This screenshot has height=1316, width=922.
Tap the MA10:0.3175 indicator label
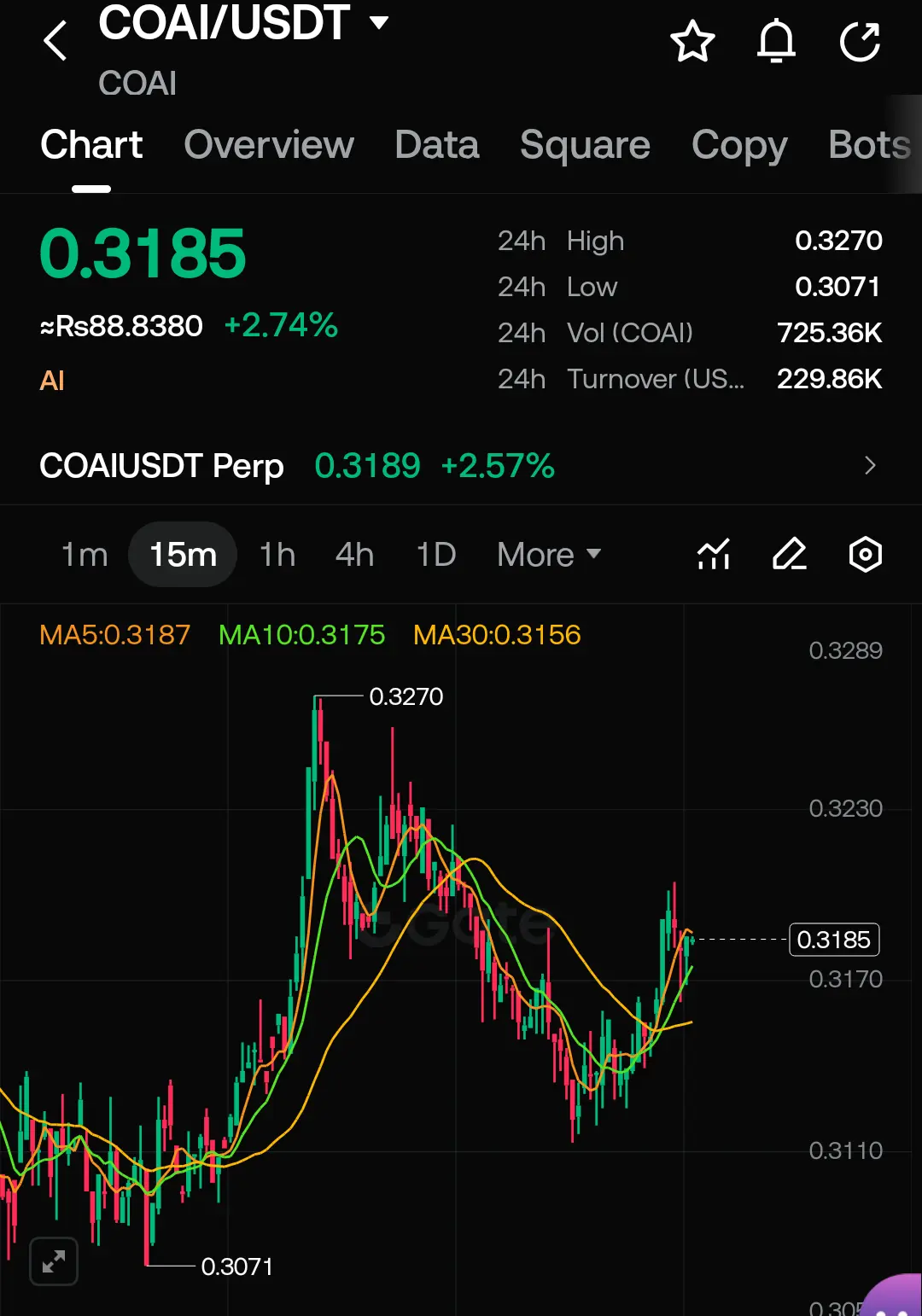click(x=302, y=635)
